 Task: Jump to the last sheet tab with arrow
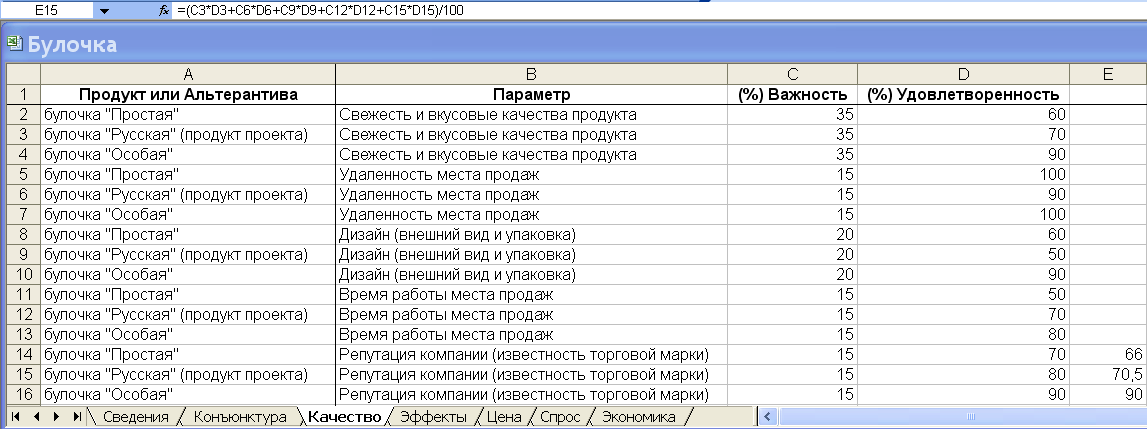coord(77,417)
